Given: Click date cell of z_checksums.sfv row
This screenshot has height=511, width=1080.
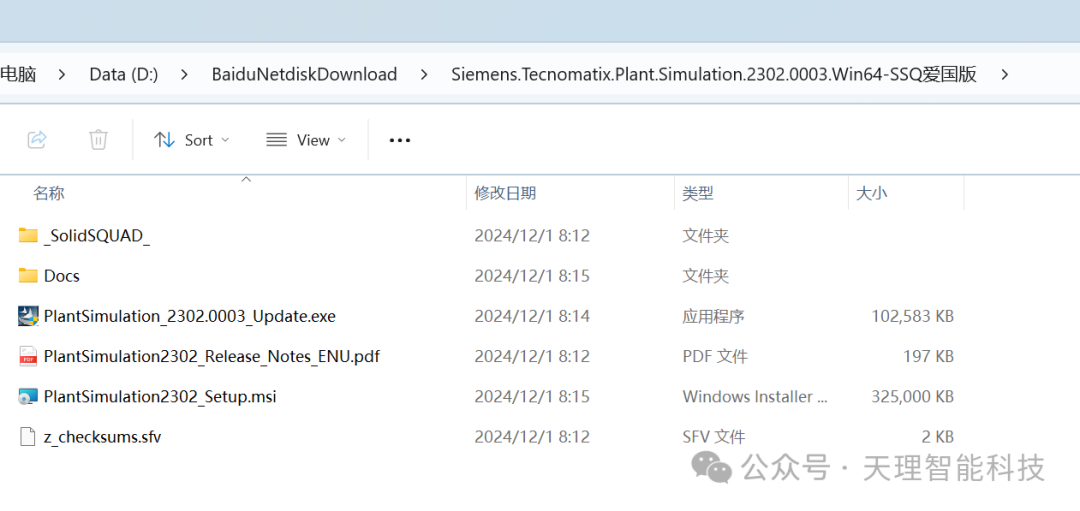Looking at the screenshot, I should click(532, 437).
